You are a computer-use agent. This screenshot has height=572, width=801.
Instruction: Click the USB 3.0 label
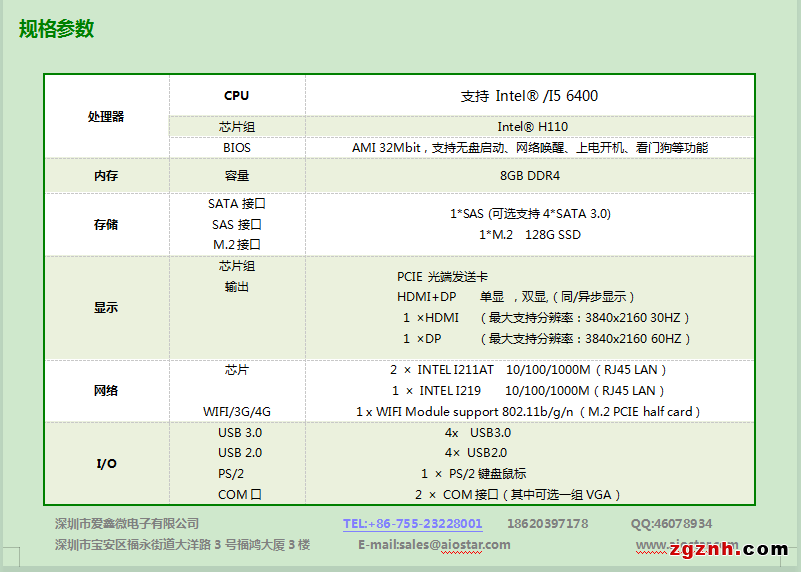pyautogui.click(x=240, y=433)
